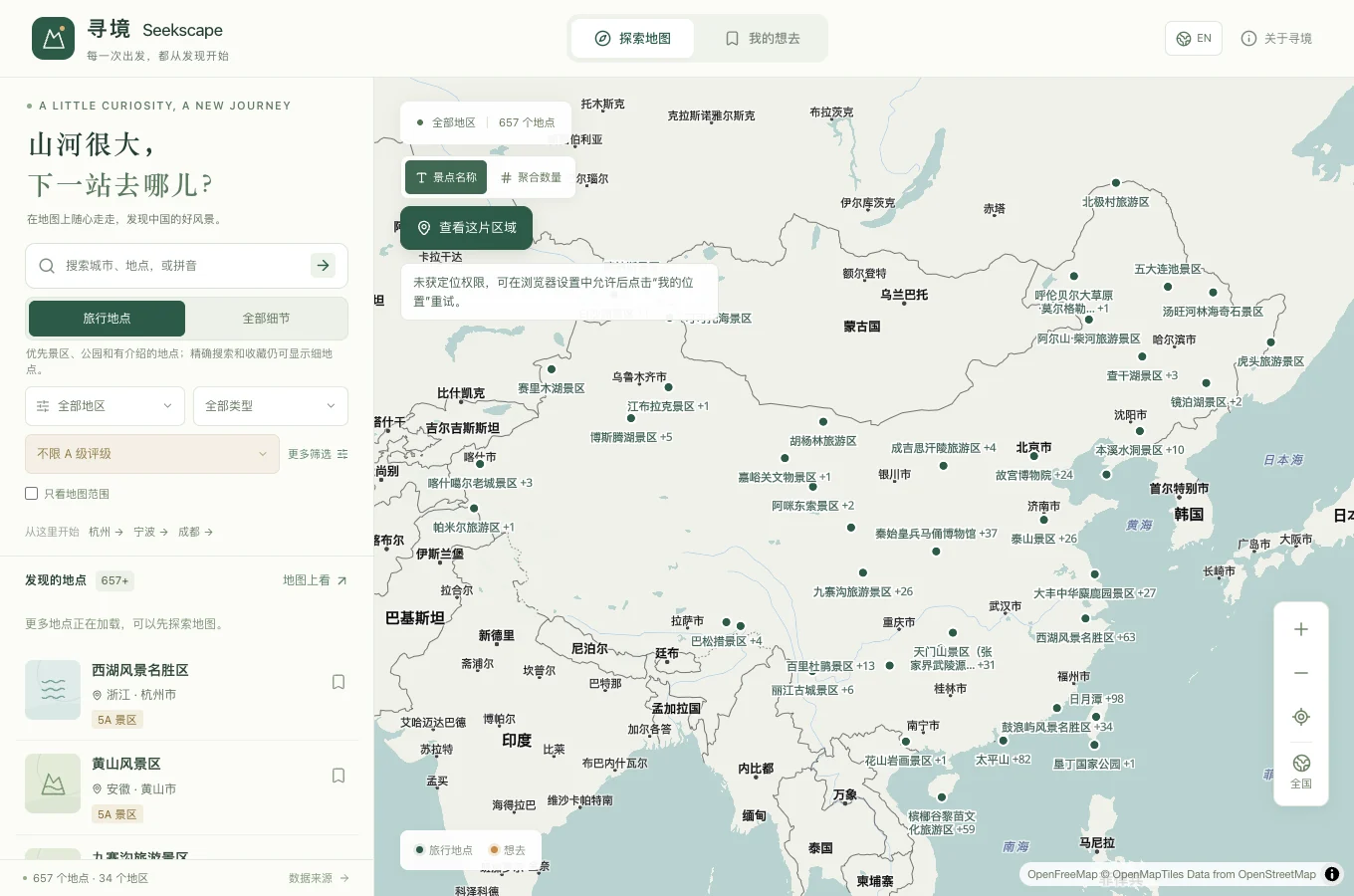Locate my position on the map
Screen dimensions: 1354x896
click(1301, 717)
